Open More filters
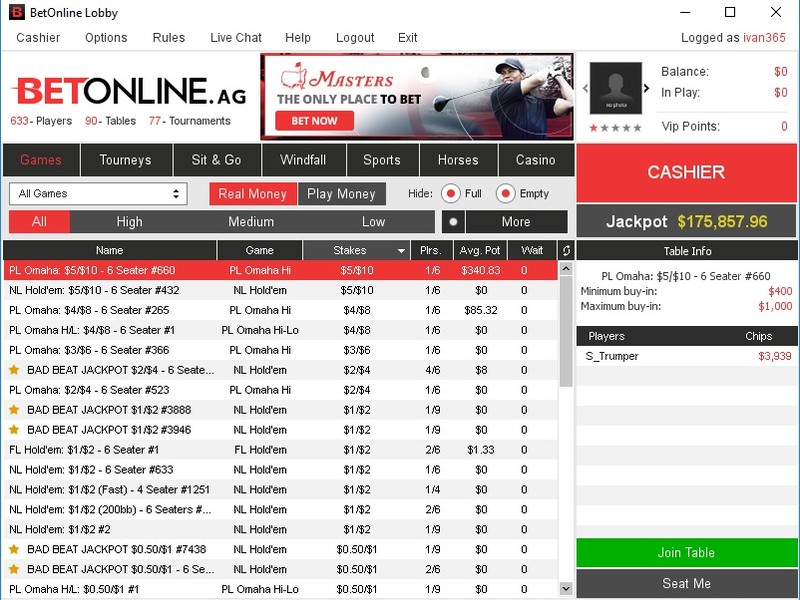Viewport: 800px width, 600px height. 516,222
